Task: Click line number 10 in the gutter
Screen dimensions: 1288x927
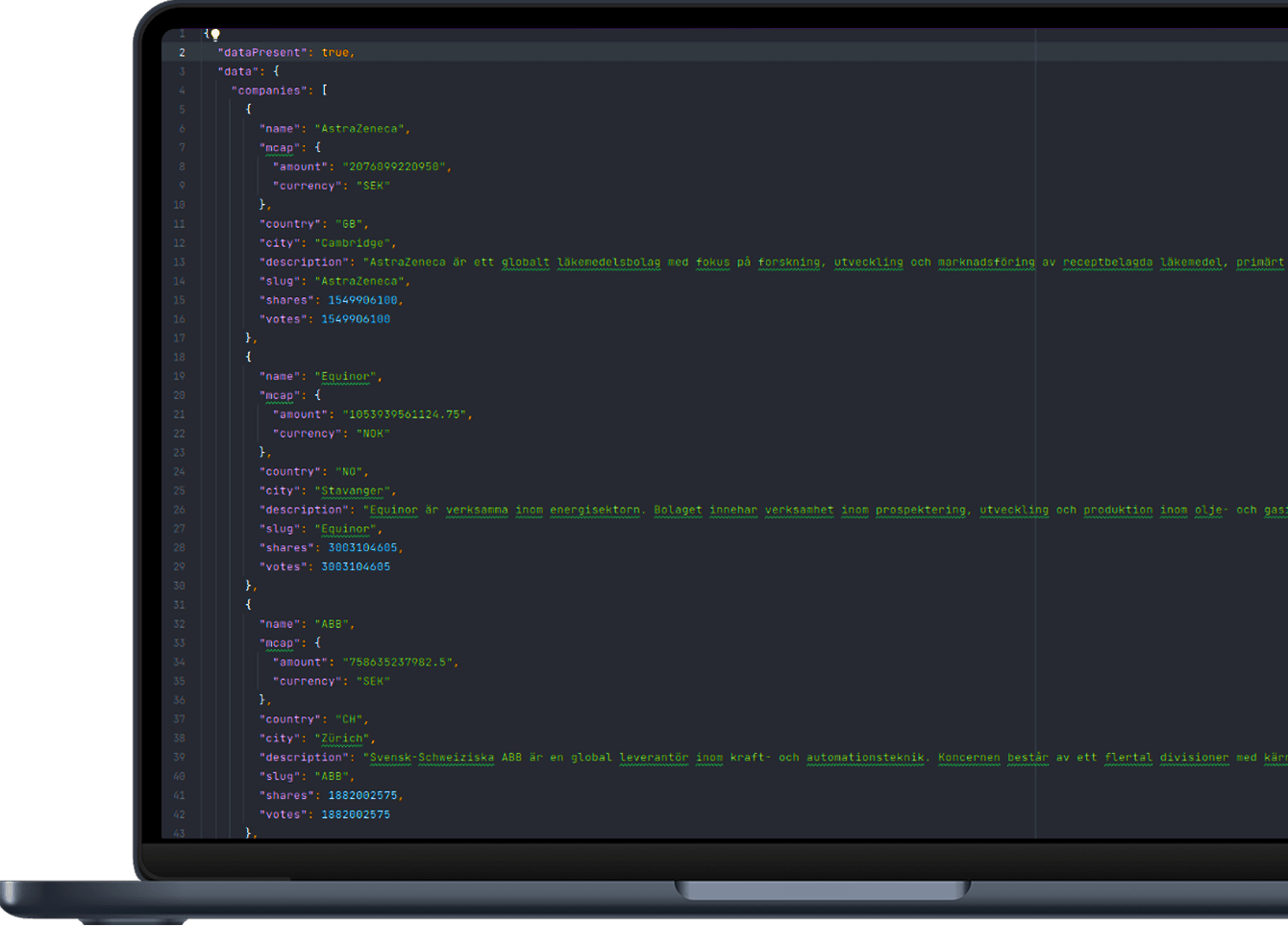Action: (179, 205)
